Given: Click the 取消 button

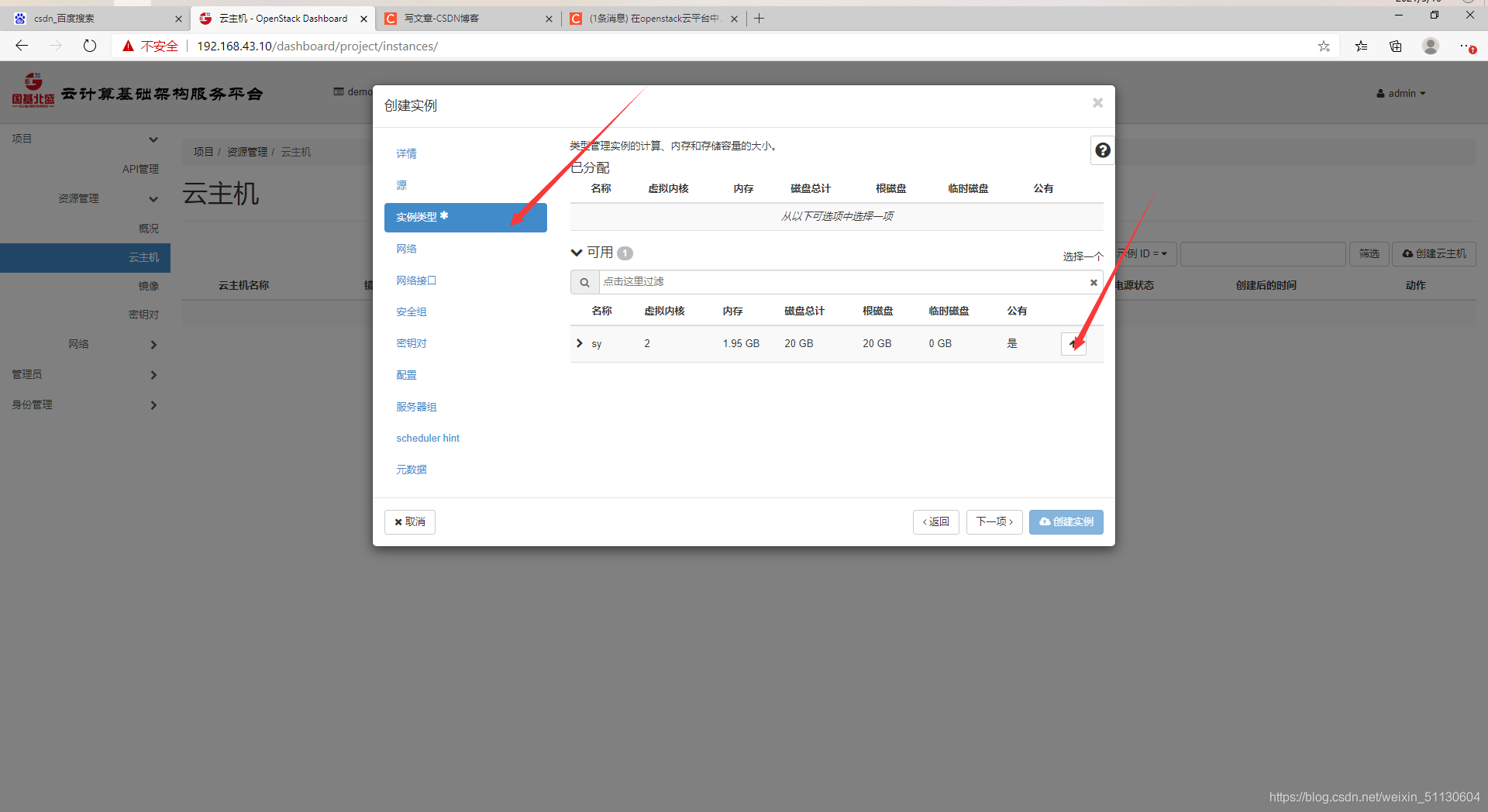Looking at the screenshot, I should click(x=410, y=522).
